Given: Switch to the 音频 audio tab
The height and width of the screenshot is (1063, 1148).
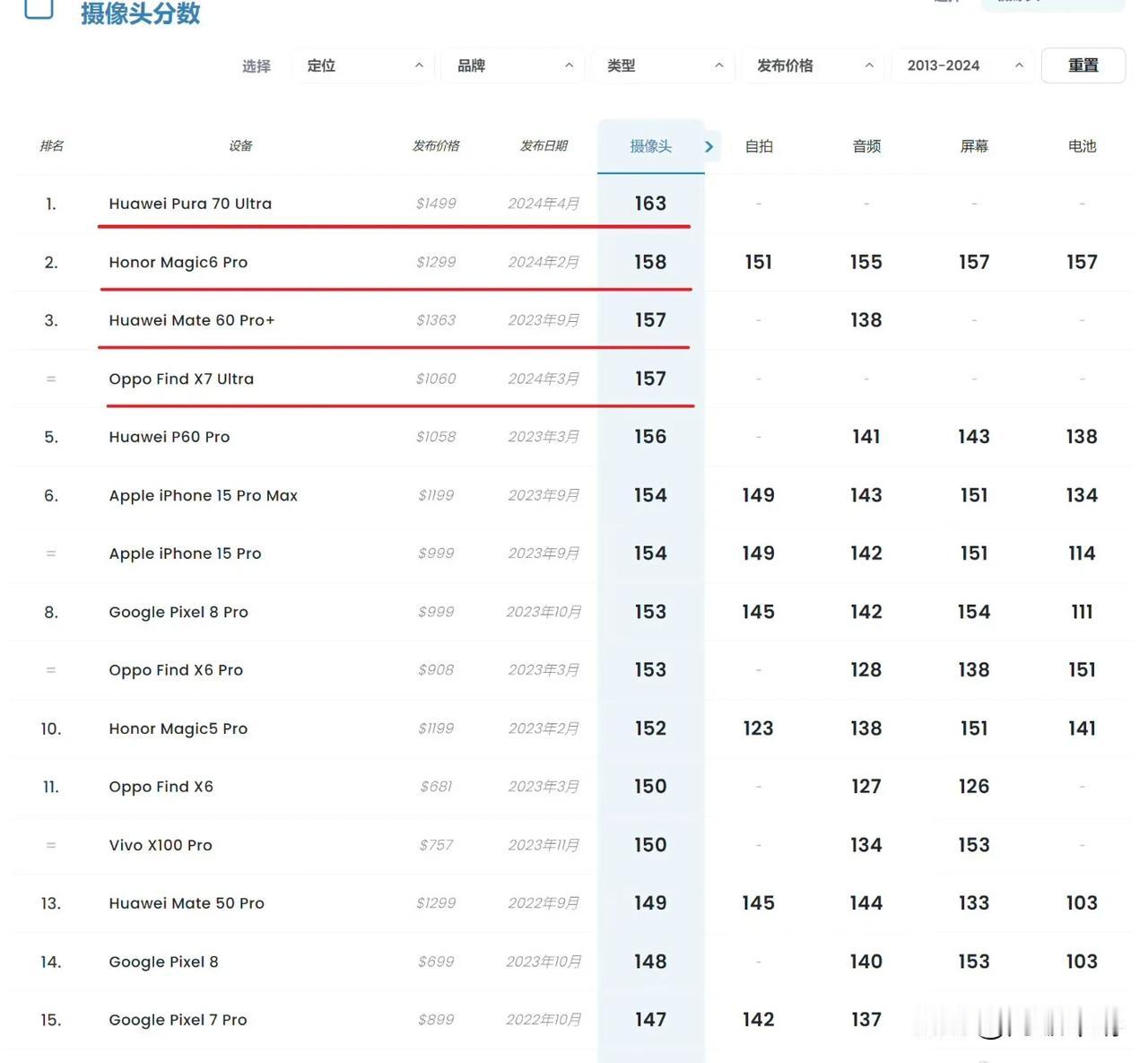Looking at the screenshot, I should point(866,146).
